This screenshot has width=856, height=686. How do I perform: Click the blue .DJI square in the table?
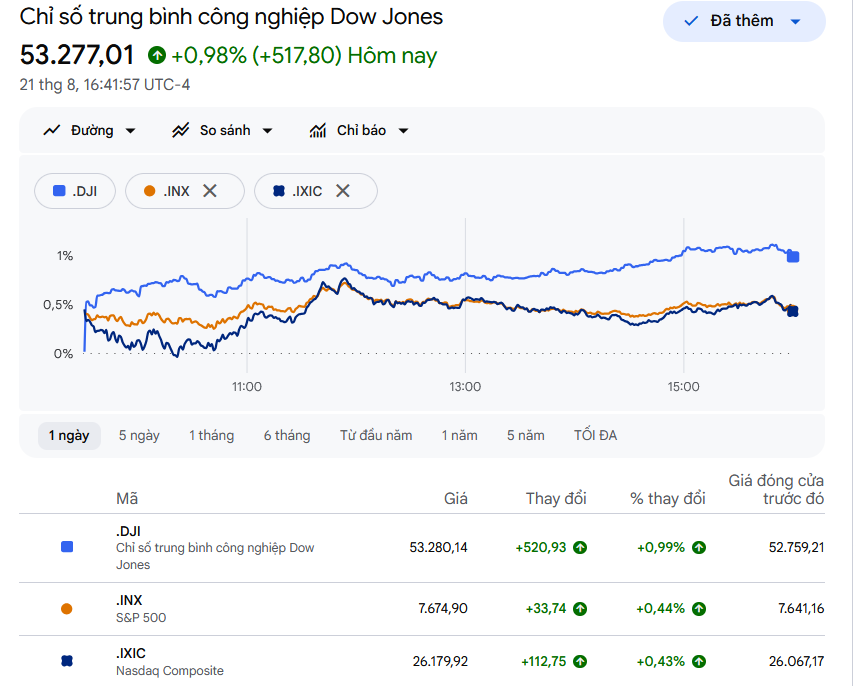click(x=67, y=547)
